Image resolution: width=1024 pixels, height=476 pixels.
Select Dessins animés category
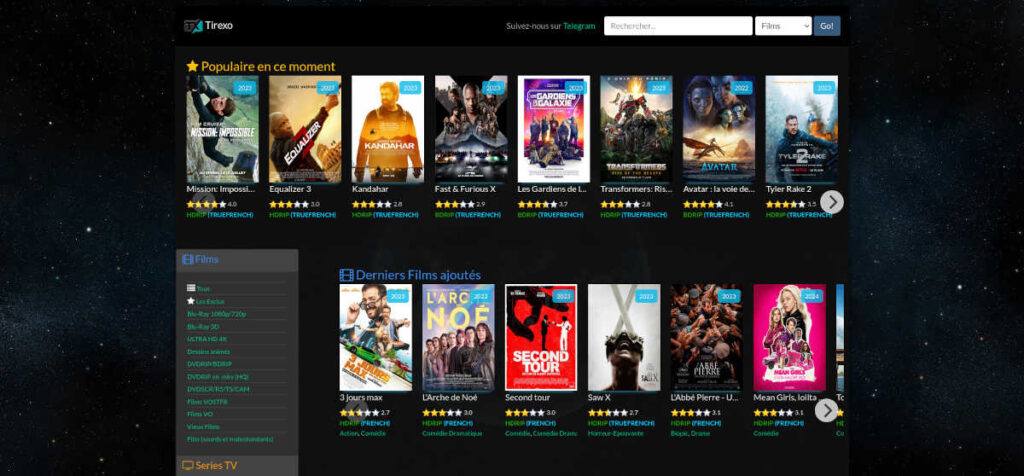208,351
